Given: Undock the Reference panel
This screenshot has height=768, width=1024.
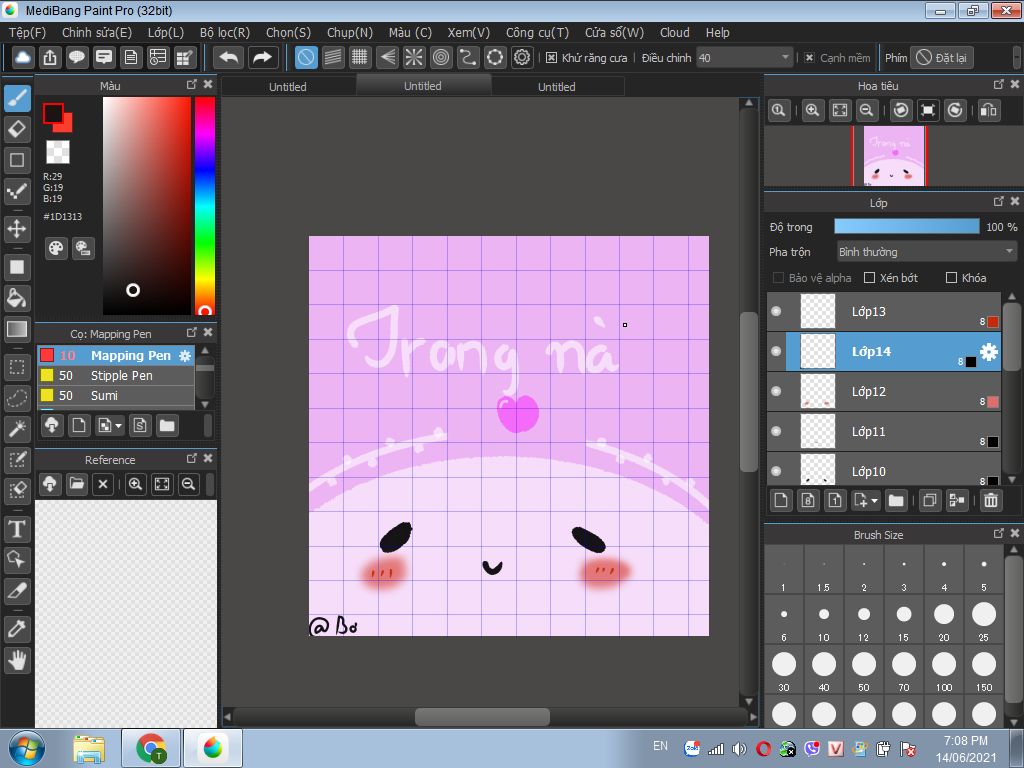Looking at the screenshot, I should [191, 458].
